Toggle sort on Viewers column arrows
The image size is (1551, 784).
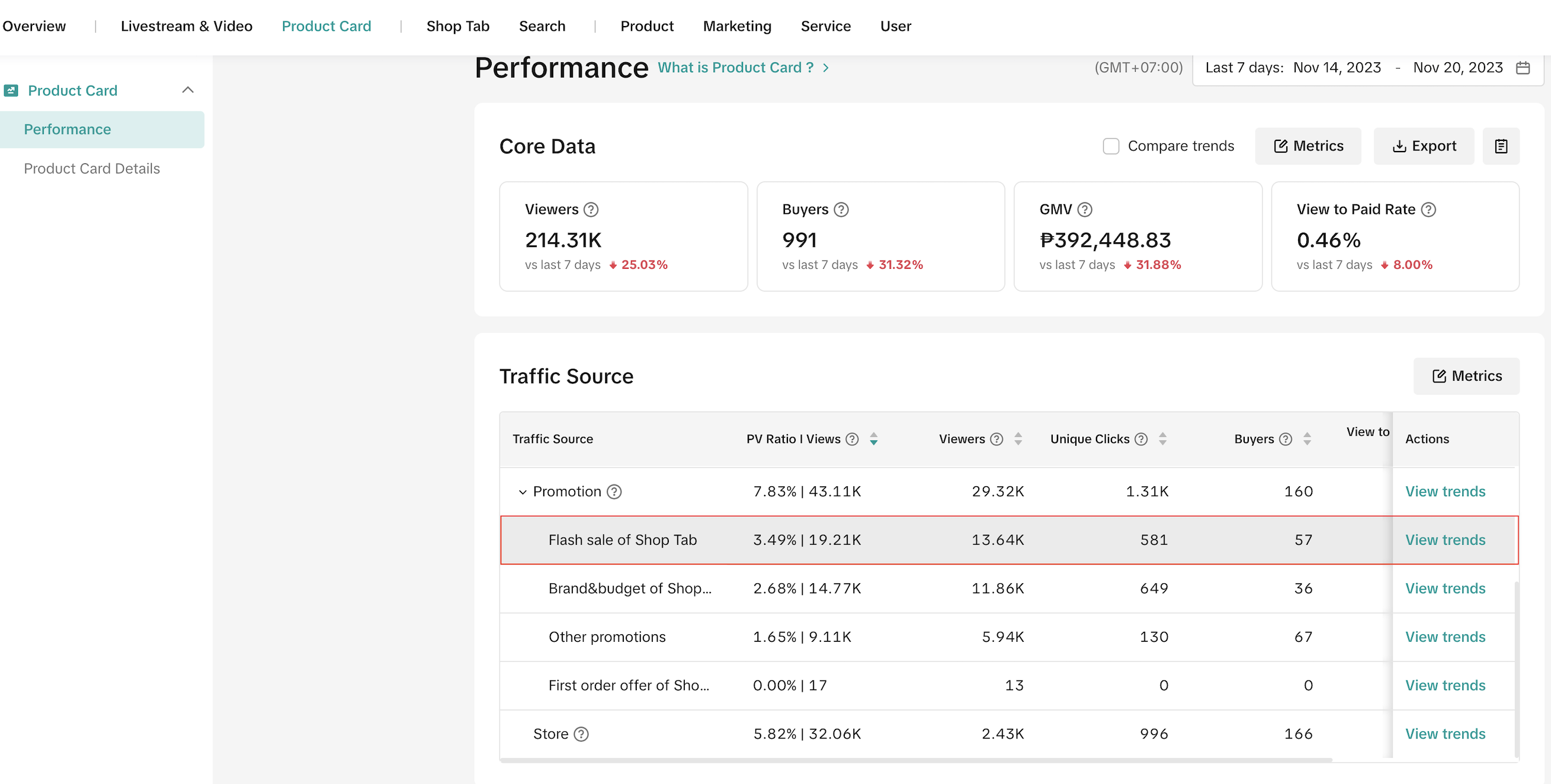pyautogui.click(x=1018, y=439)
